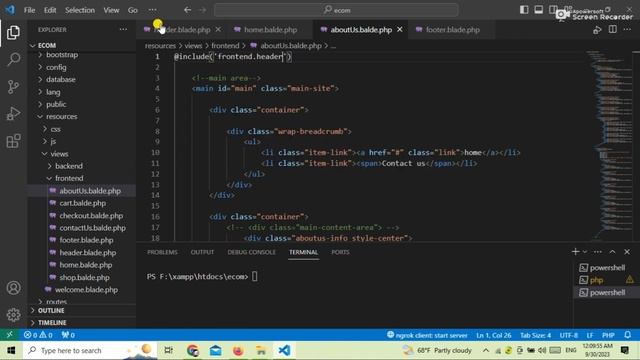
Task: Open Manage gear menu
Action: (x=13, y=315)
